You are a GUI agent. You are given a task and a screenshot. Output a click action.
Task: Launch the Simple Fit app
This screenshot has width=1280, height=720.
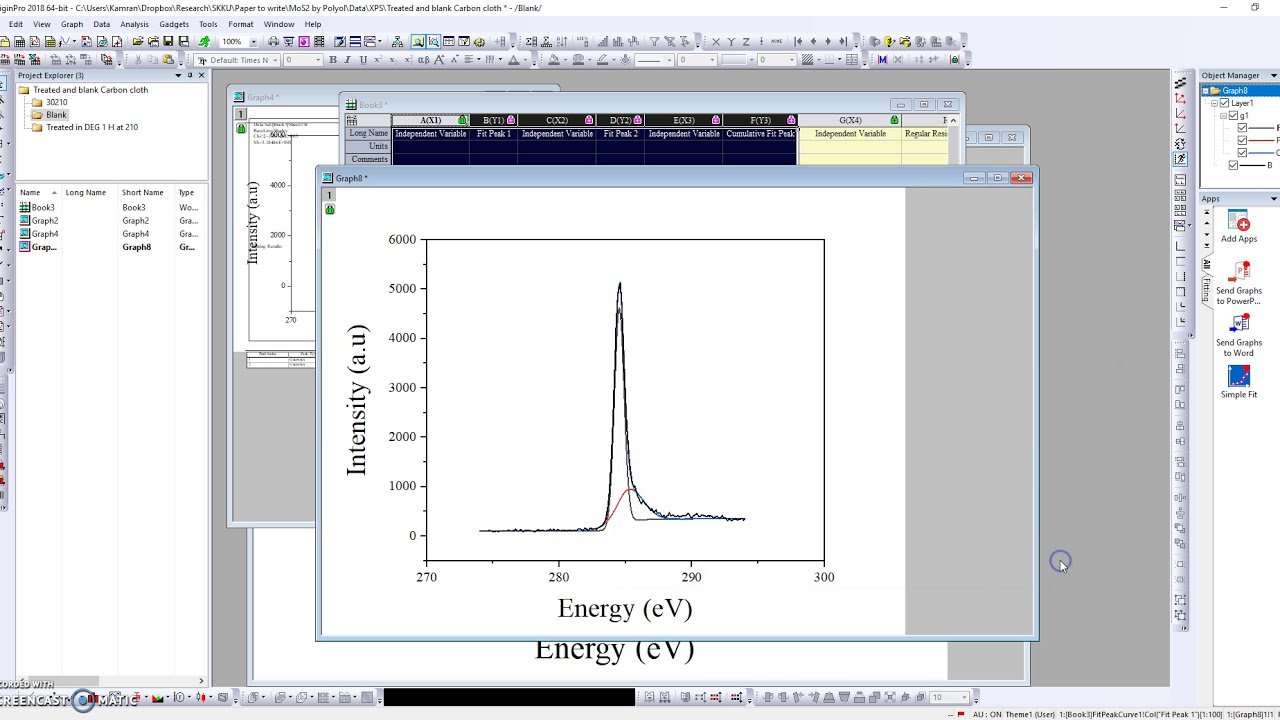[1239, 376]
